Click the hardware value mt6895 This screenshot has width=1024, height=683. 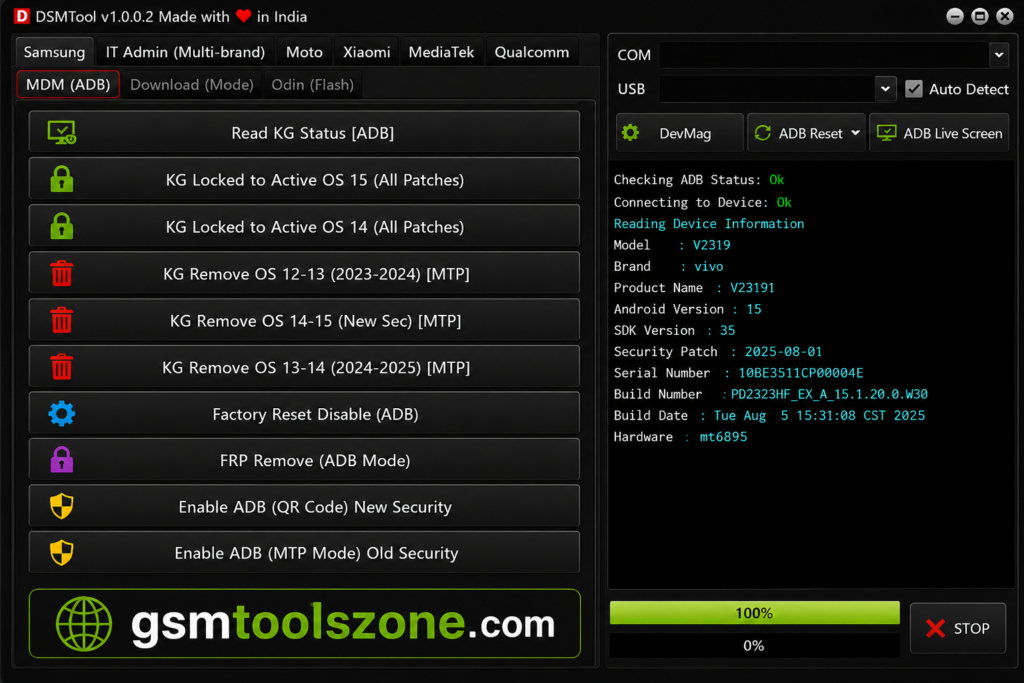pyautogui.click(x=723, y=437)
